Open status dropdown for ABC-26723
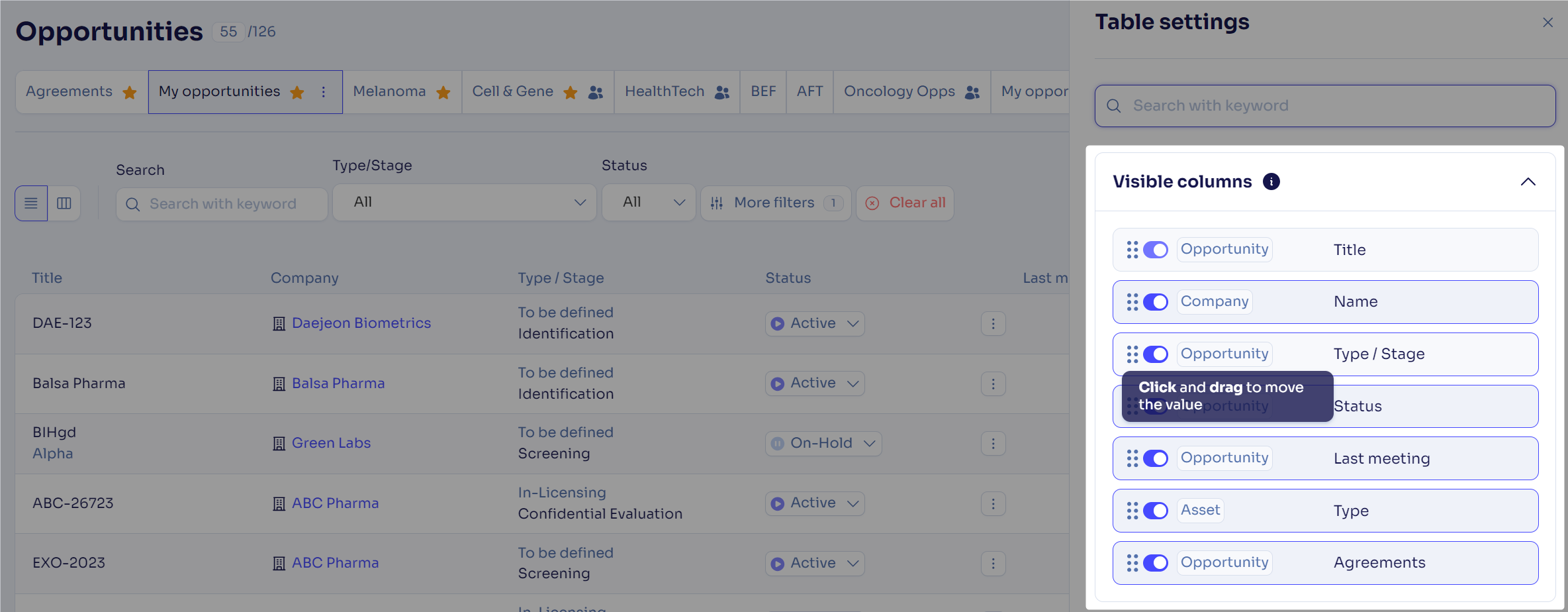Viewport: 1568px width, 612px height. click(x=815, y=503)
